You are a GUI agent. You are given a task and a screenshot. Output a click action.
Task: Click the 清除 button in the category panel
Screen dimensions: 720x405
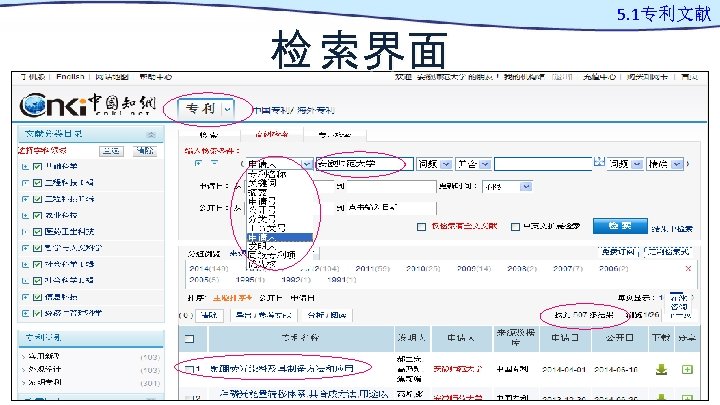(145, 151)
